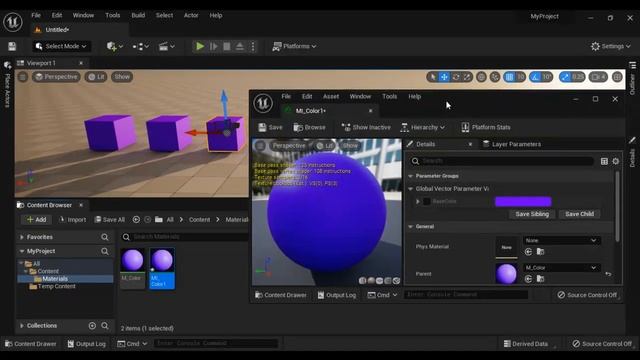
Task: Click the Add button in Content Browser
Action: 36,220
